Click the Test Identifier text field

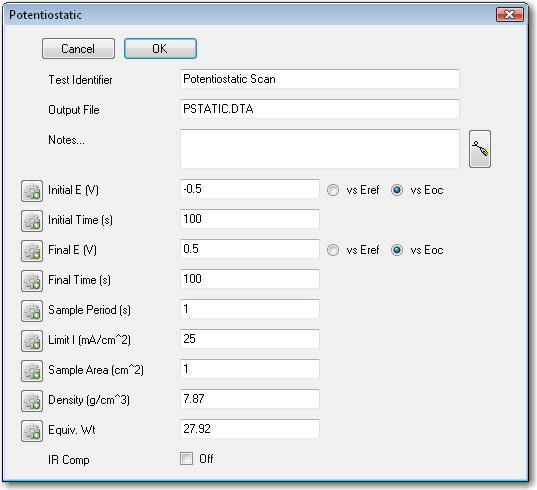(x=320, y=79)
